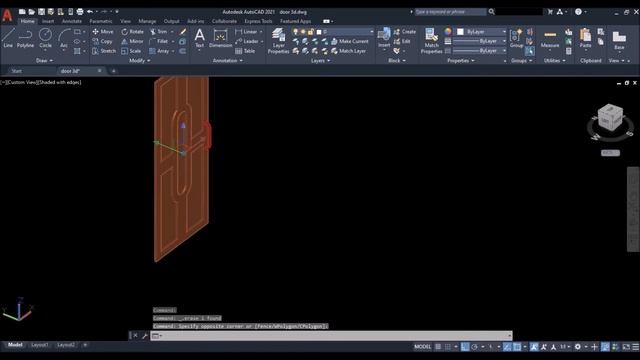Click the Match Properties tool
The height and width of the screenshot is (360, 640).
[431, 41]
